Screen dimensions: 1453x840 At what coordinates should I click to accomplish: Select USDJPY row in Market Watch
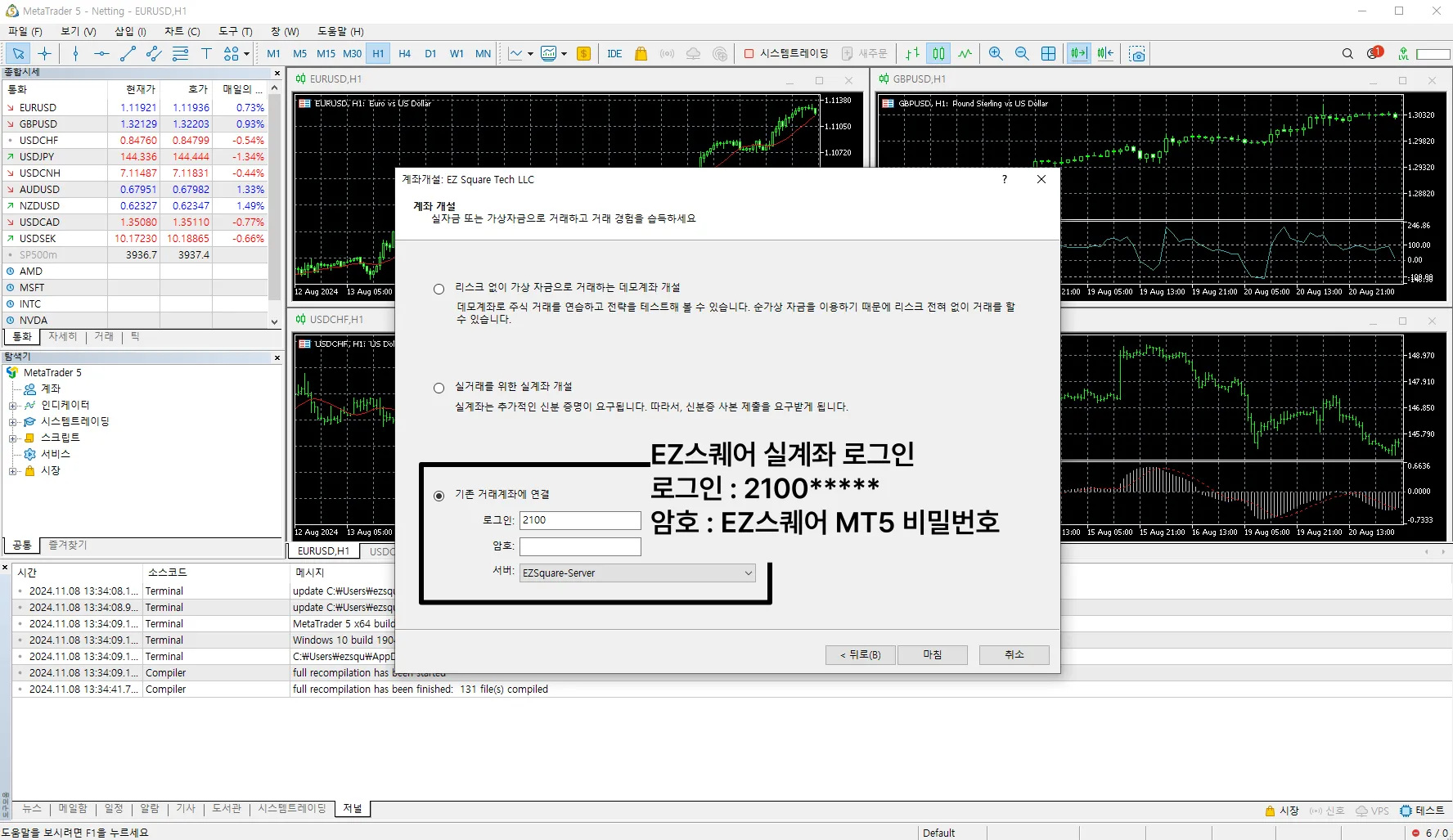[x=135, y=157]
